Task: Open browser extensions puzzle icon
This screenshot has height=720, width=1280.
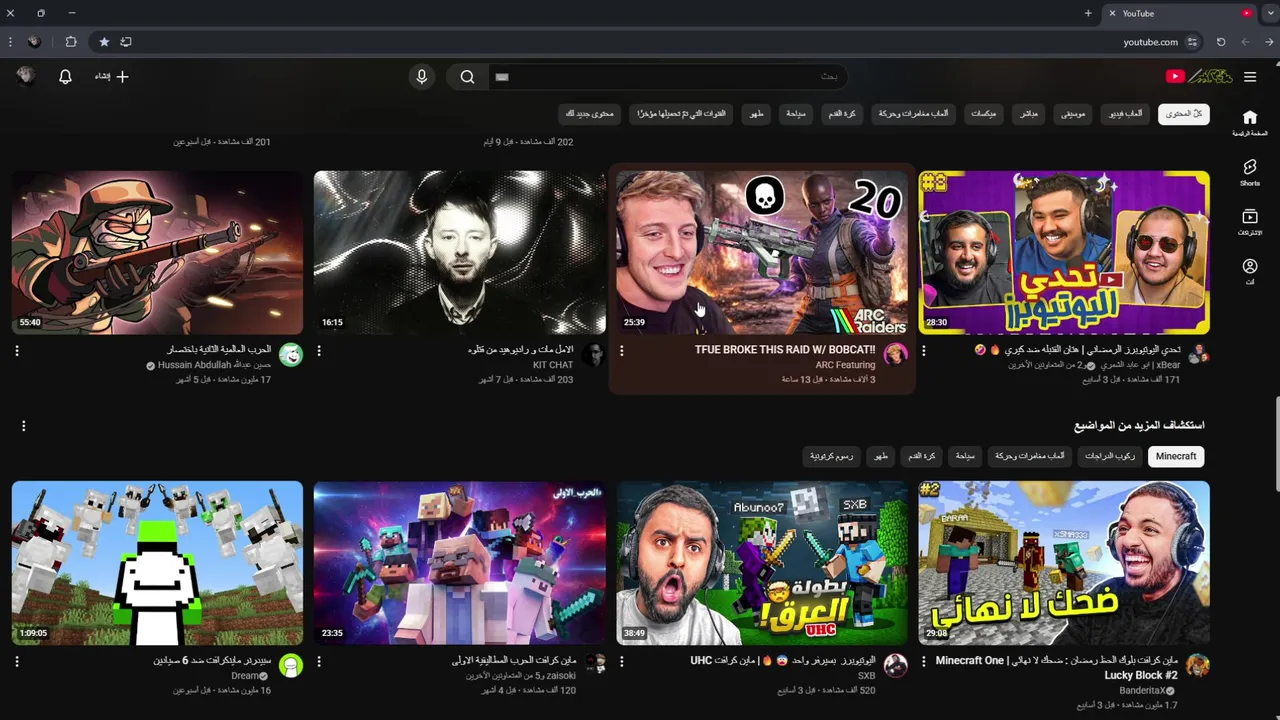Action: [x=70, y=42]
